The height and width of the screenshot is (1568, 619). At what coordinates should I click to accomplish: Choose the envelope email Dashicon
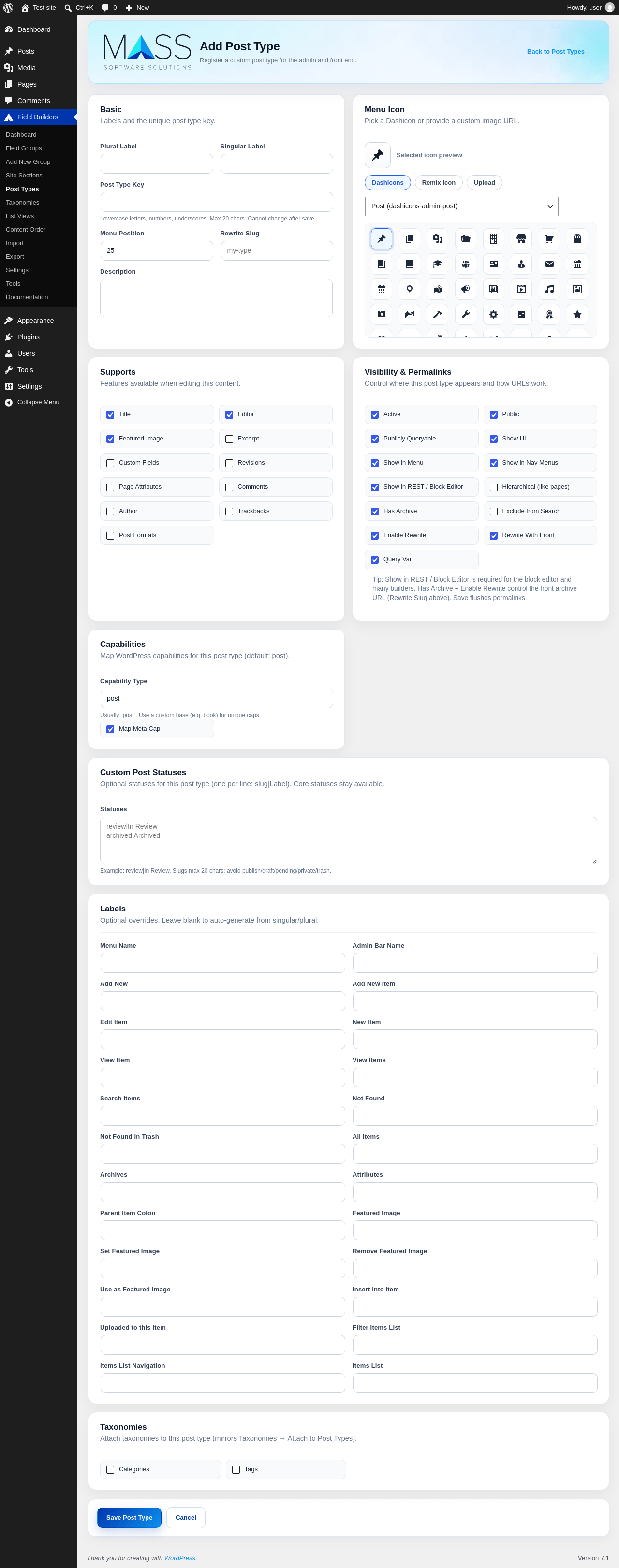tap(549, 264)
